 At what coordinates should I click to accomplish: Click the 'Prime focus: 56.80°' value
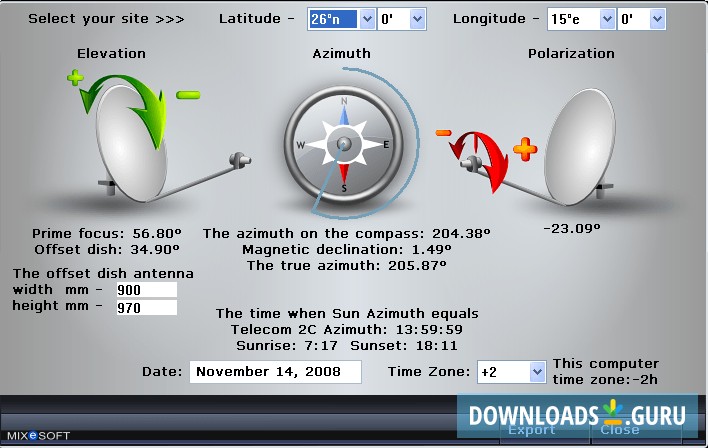click(107, 233)
